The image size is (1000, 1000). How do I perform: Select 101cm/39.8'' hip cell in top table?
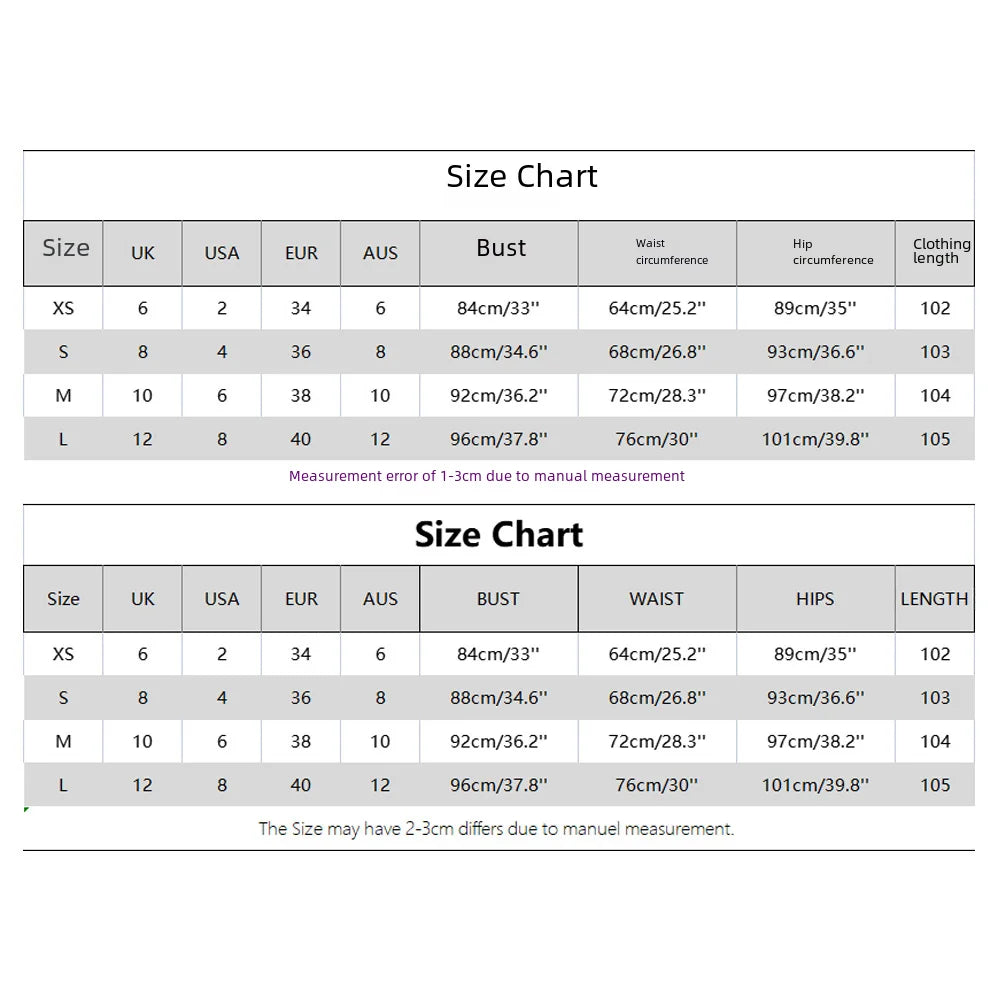click(x=815, y=439)
